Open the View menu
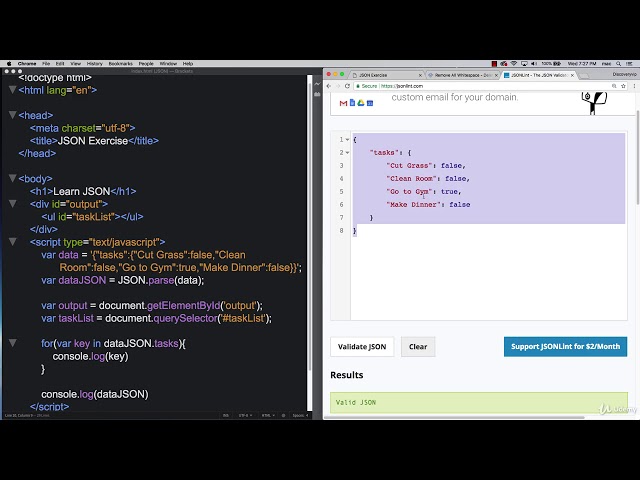This screenshot has width=640, height=480. pos(76,64)
